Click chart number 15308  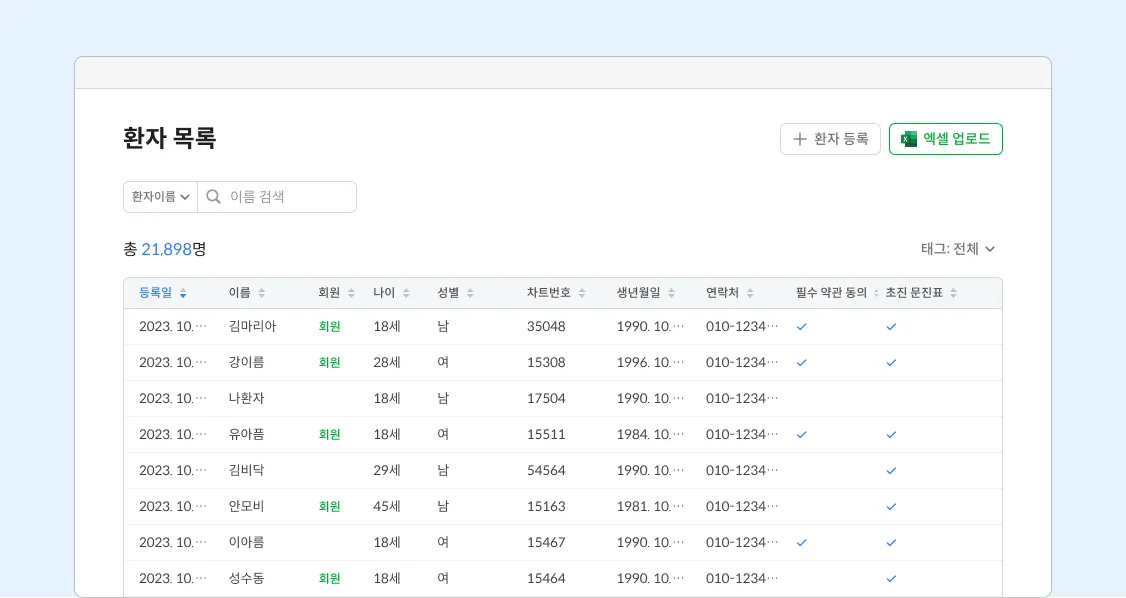546,363
